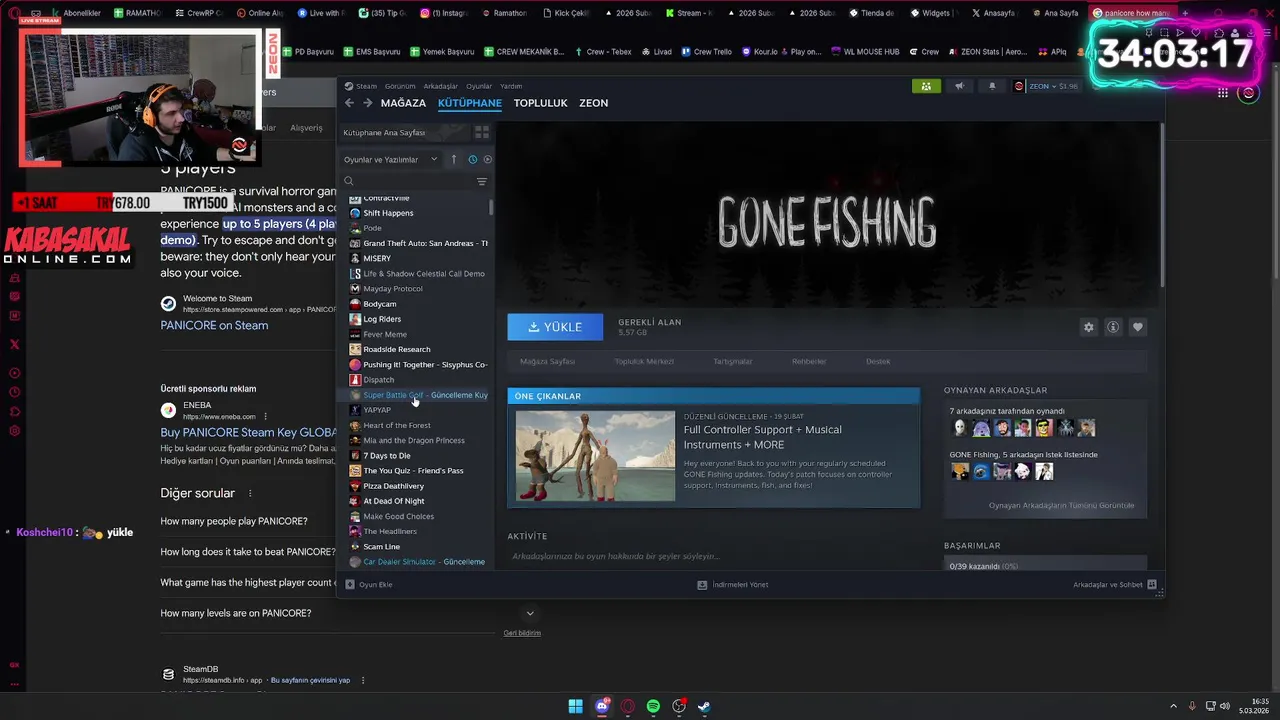
Task: Click the blue YÜKLE install button
Action: pos(555,327)
